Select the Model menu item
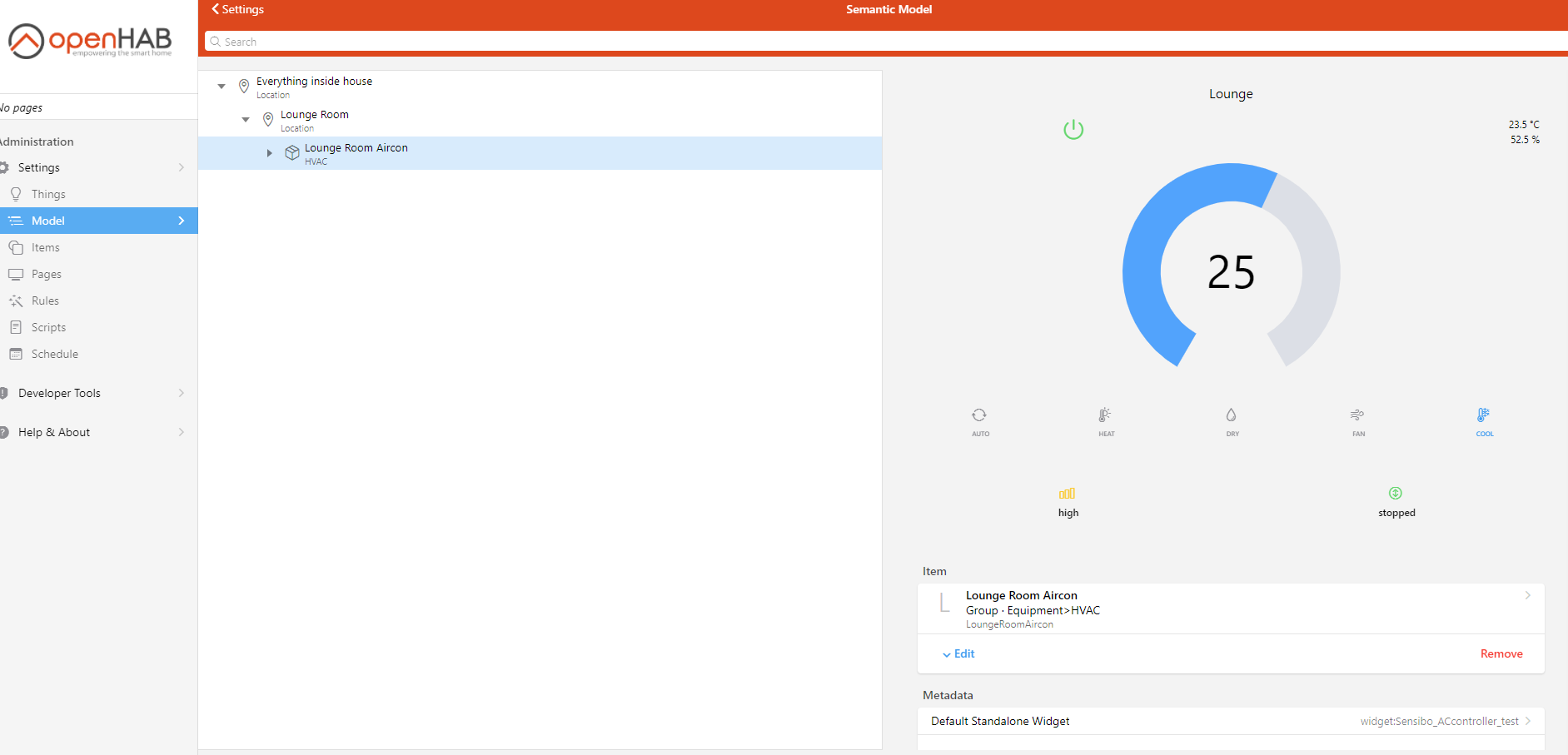This screenshot has height=755, width=1568. [x=98, y=221]
